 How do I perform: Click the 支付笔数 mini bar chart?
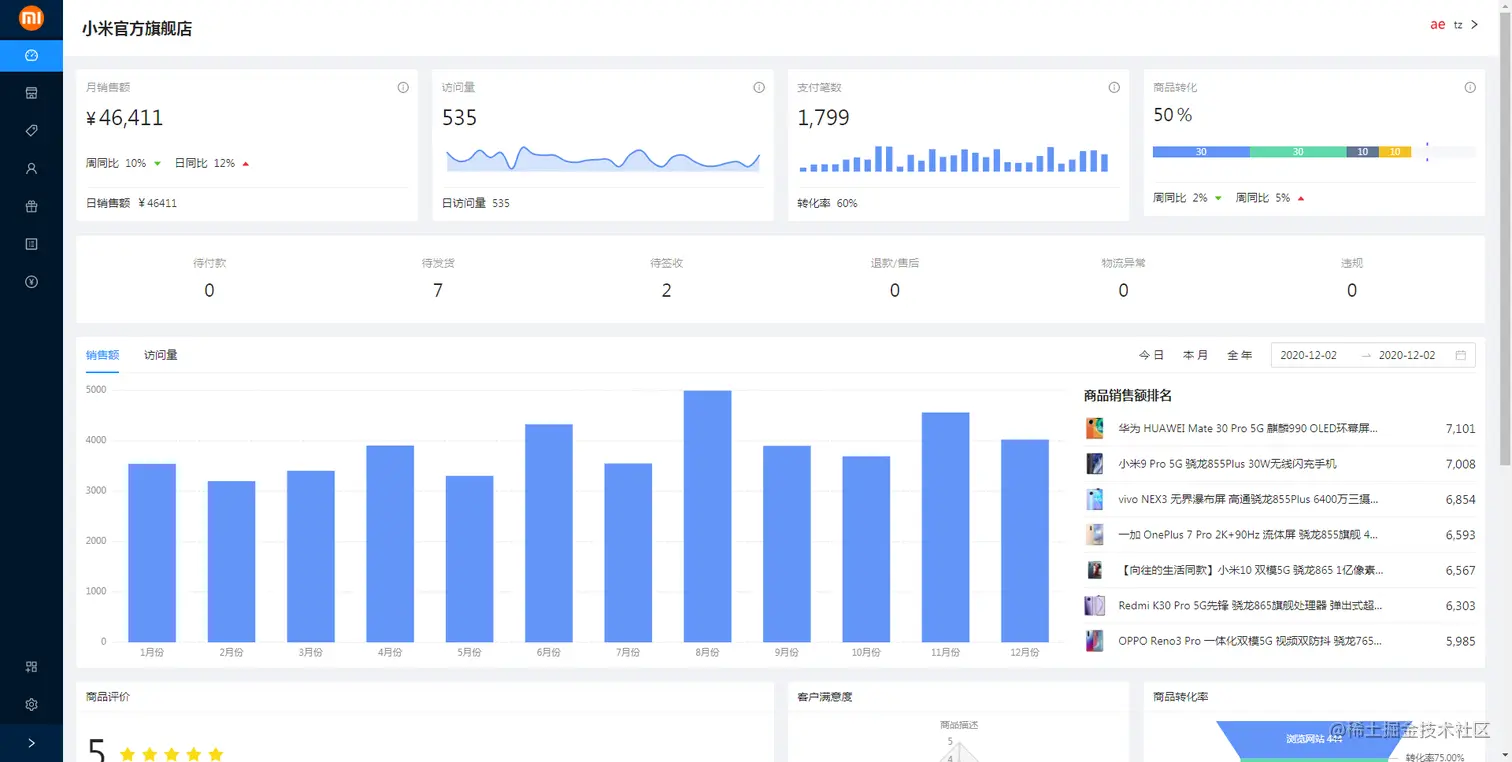[954, 159]
